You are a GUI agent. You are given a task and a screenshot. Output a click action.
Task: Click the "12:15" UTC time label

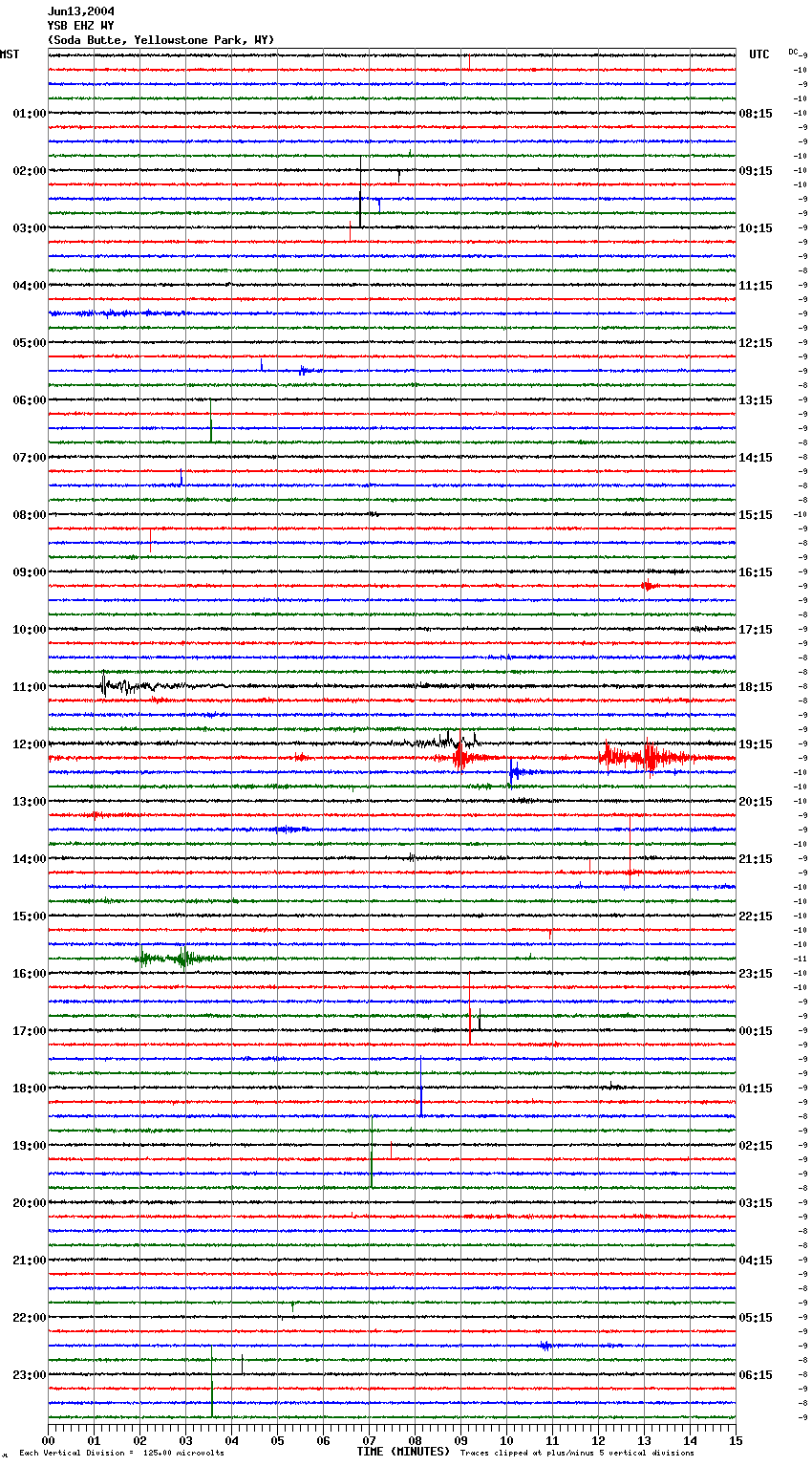pos(756,343)
